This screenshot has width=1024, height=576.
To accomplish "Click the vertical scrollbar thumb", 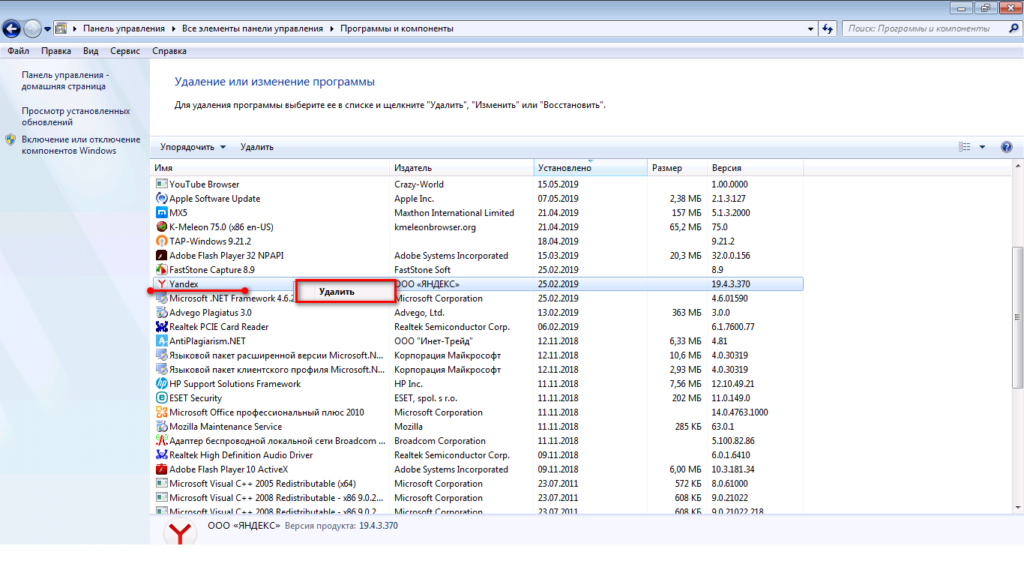I will (x=1017, y=317).
